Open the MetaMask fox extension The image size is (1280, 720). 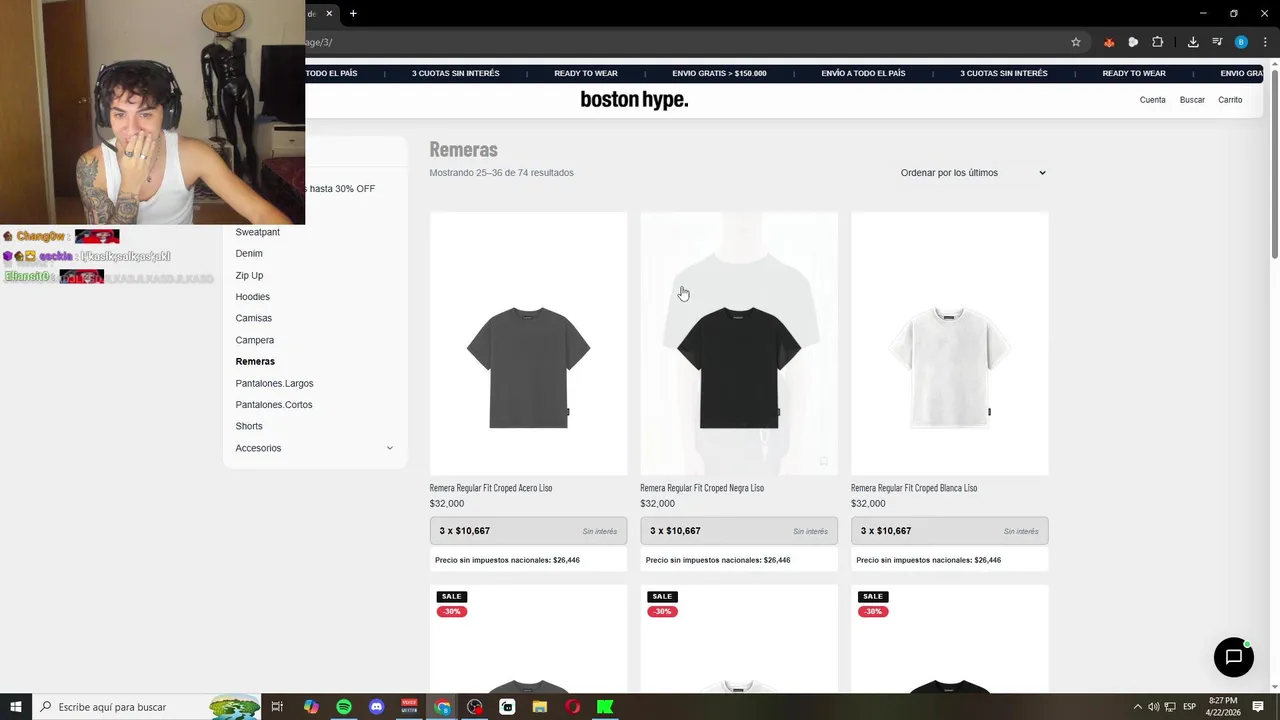(1109, 42)
